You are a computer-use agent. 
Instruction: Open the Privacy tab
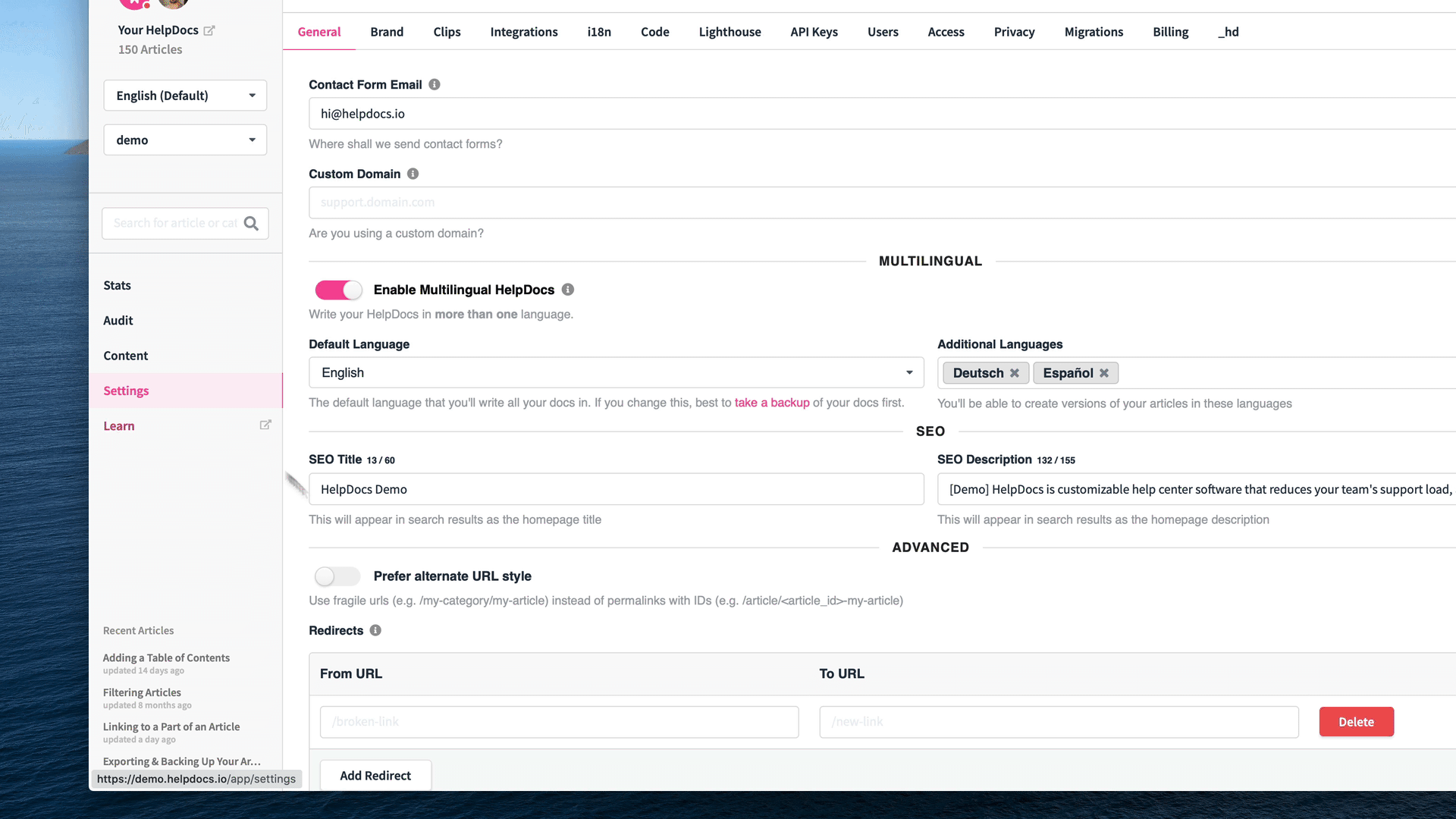click(1015, 32)
